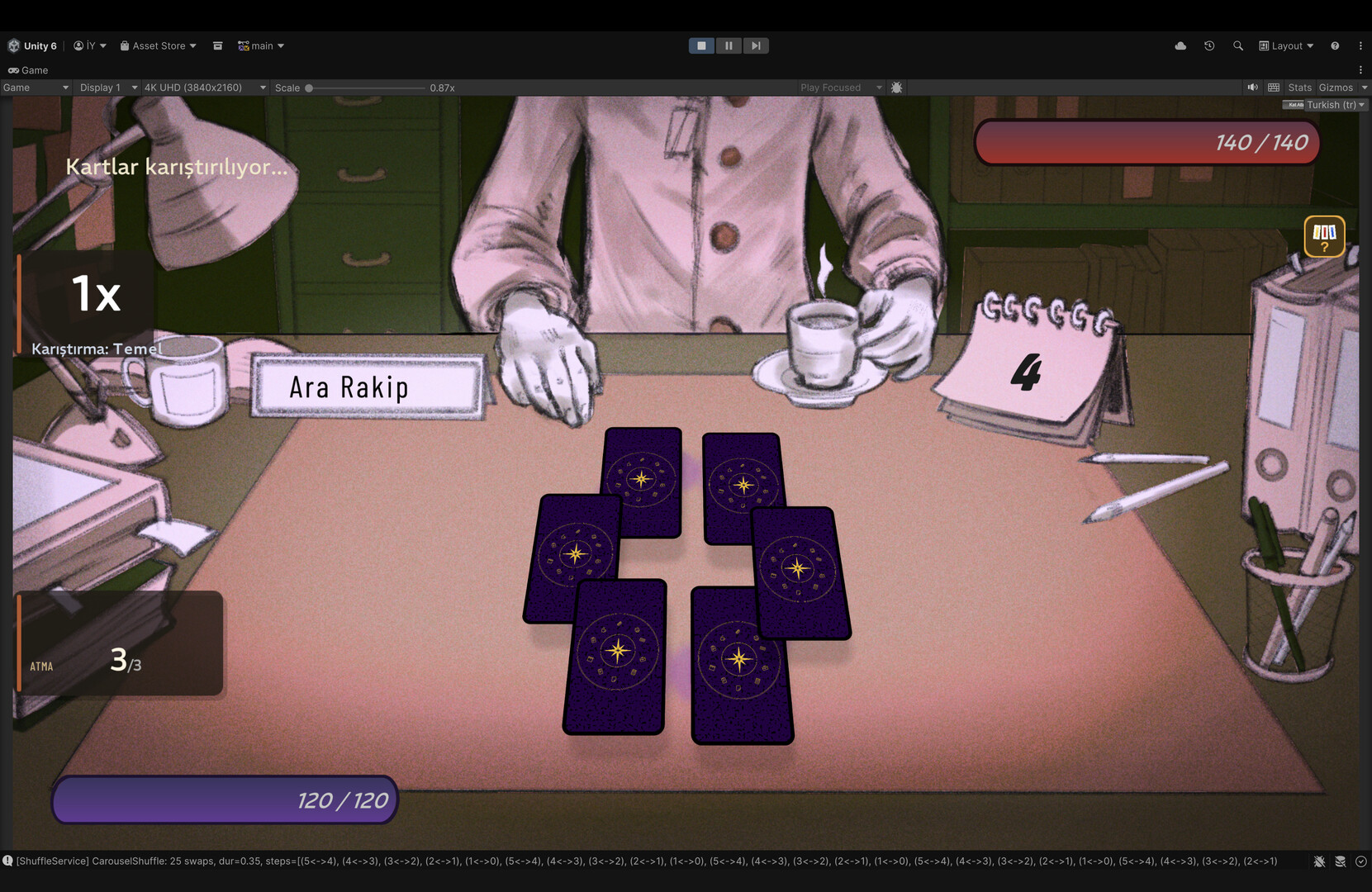Select the middle-right face-down card
This screenshot has width=1372, height=892.
tap(800, 572)
